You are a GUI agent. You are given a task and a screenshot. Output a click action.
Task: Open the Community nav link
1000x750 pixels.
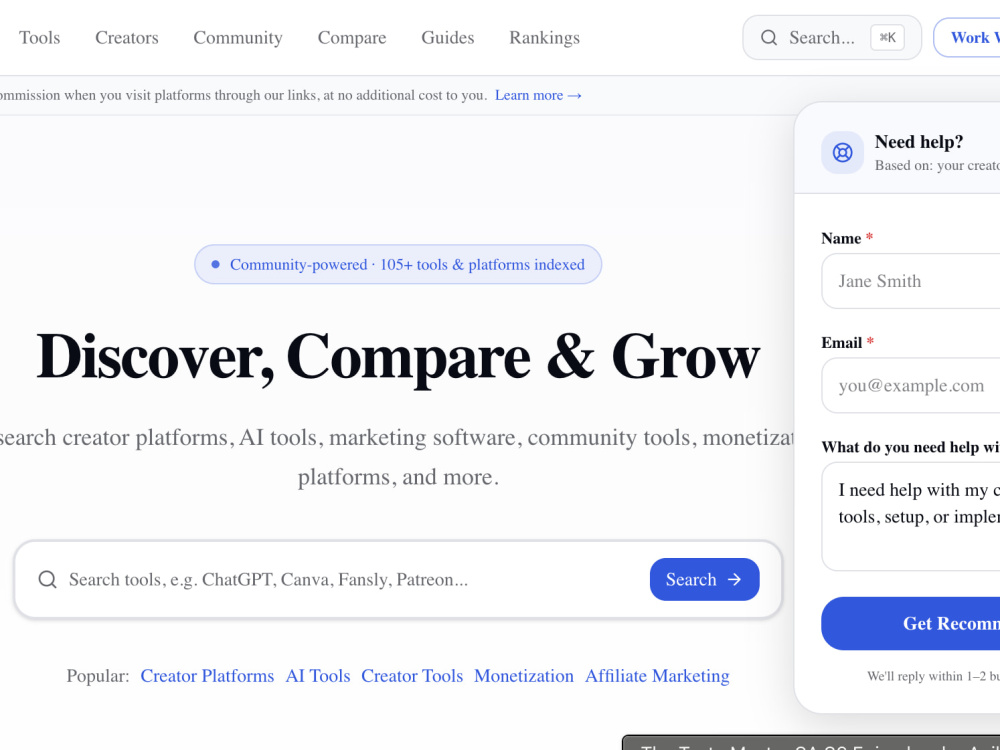coord(238,38)
